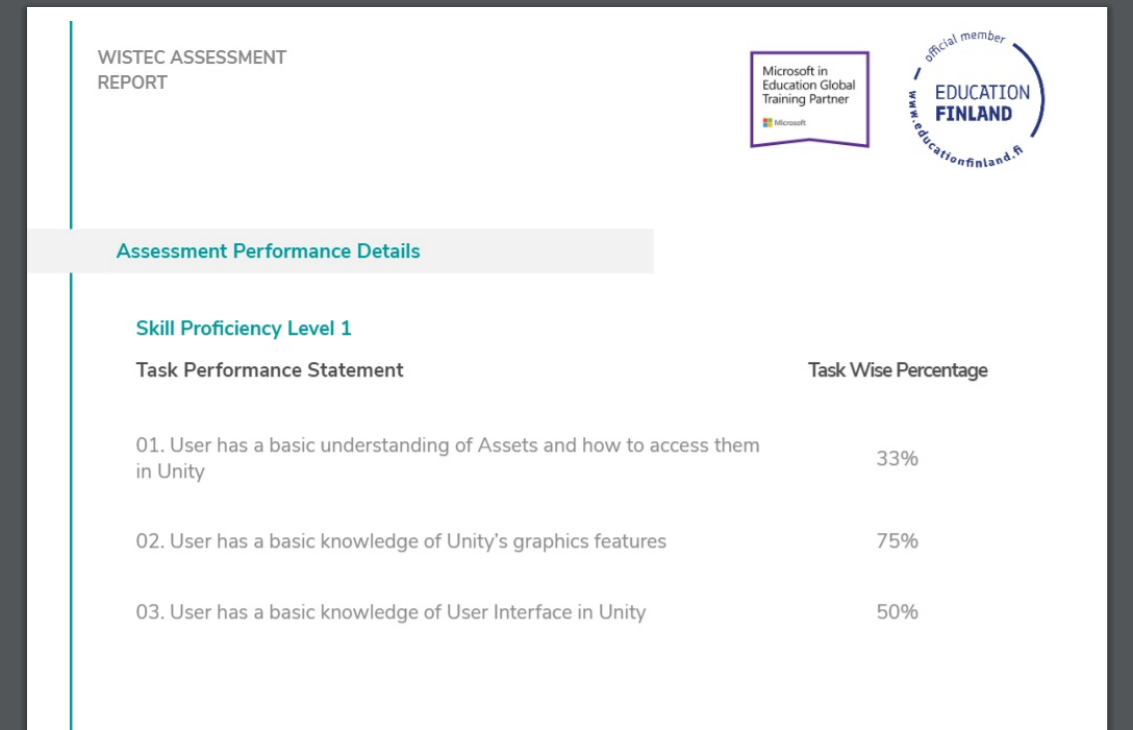
Task: Click the Skill Proficiency Level 1 subheading
Action: click(x=243, y=328)
